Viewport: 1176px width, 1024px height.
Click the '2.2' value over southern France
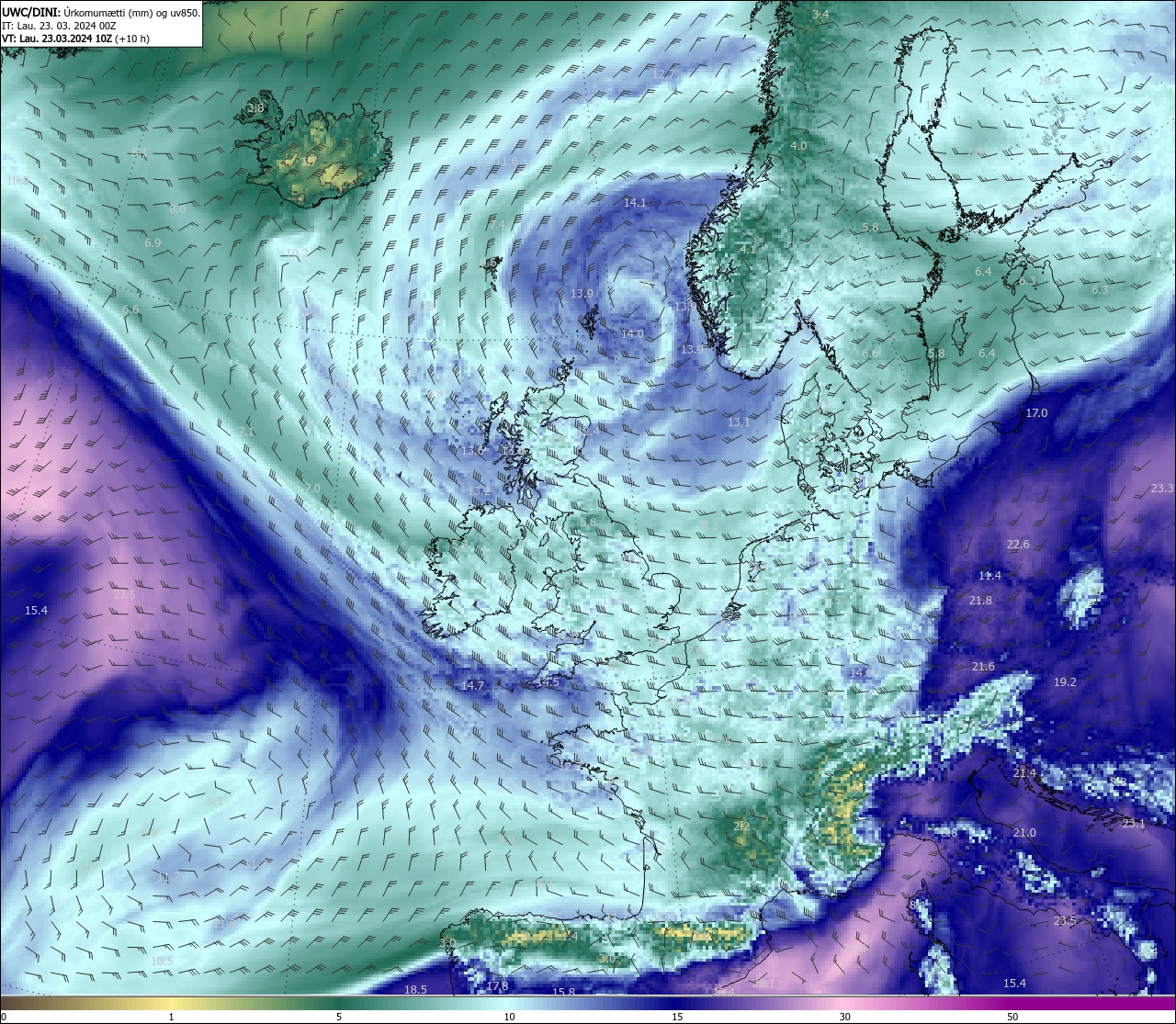[741, 826]
